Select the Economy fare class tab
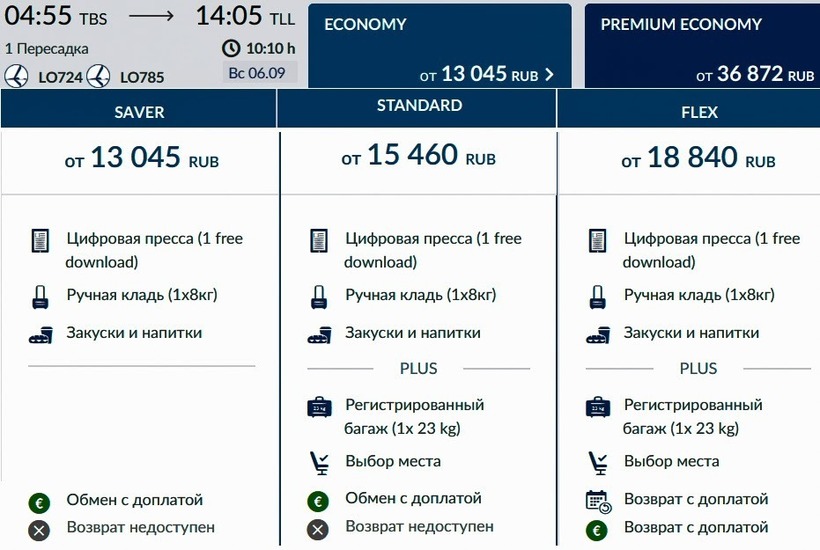Screen dimensions: 820x550 click(x=440, y=46)
